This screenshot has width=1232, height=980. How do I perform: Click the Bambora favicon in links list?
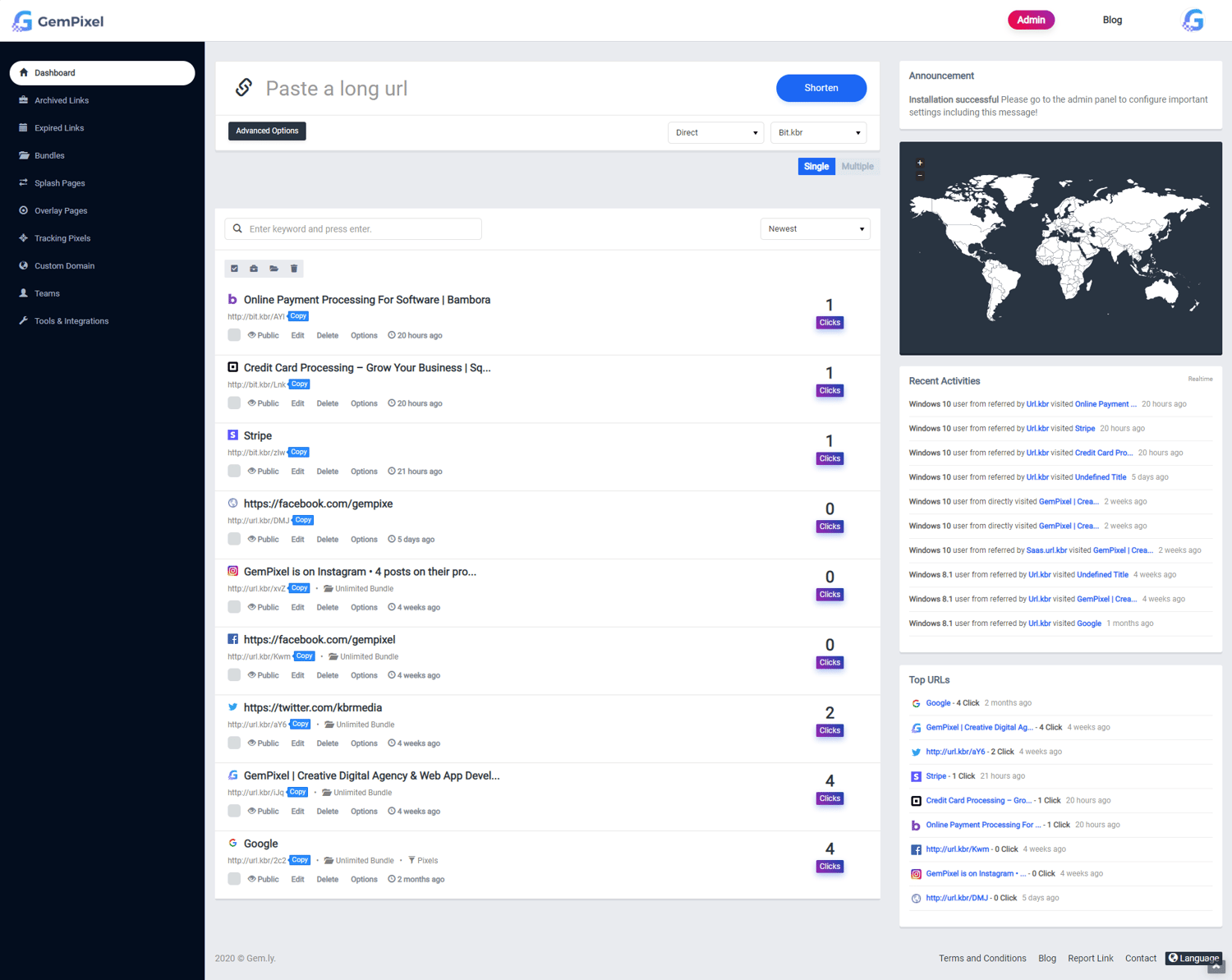tap(232, 300)
